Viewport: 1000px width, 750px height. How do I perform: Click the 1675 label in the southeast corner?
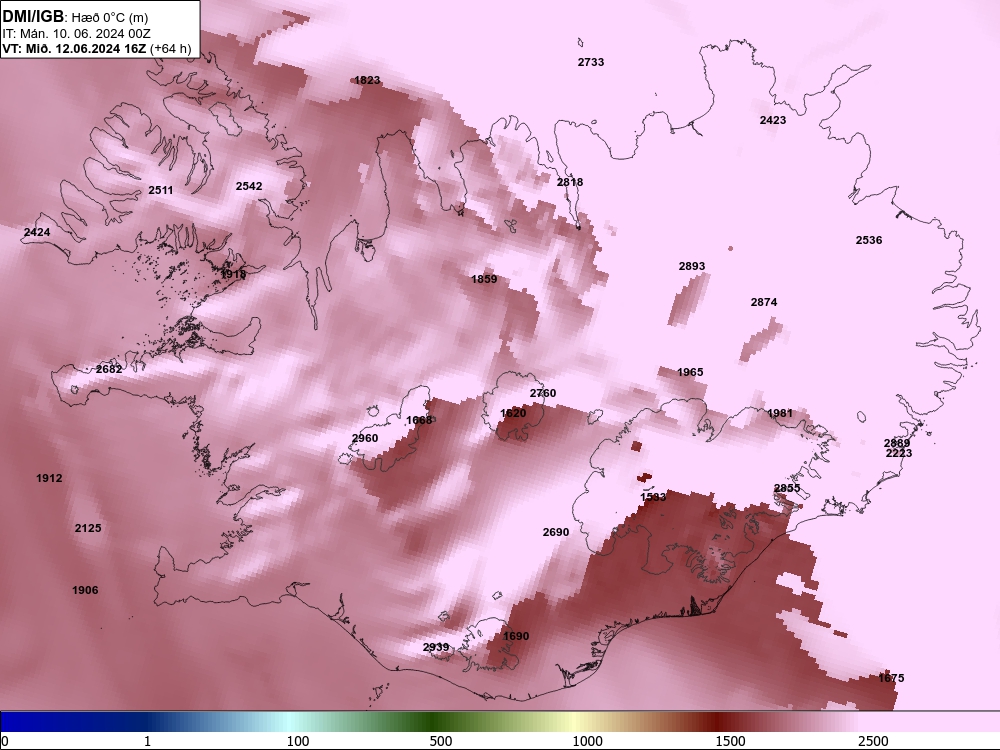click(891, 678)
